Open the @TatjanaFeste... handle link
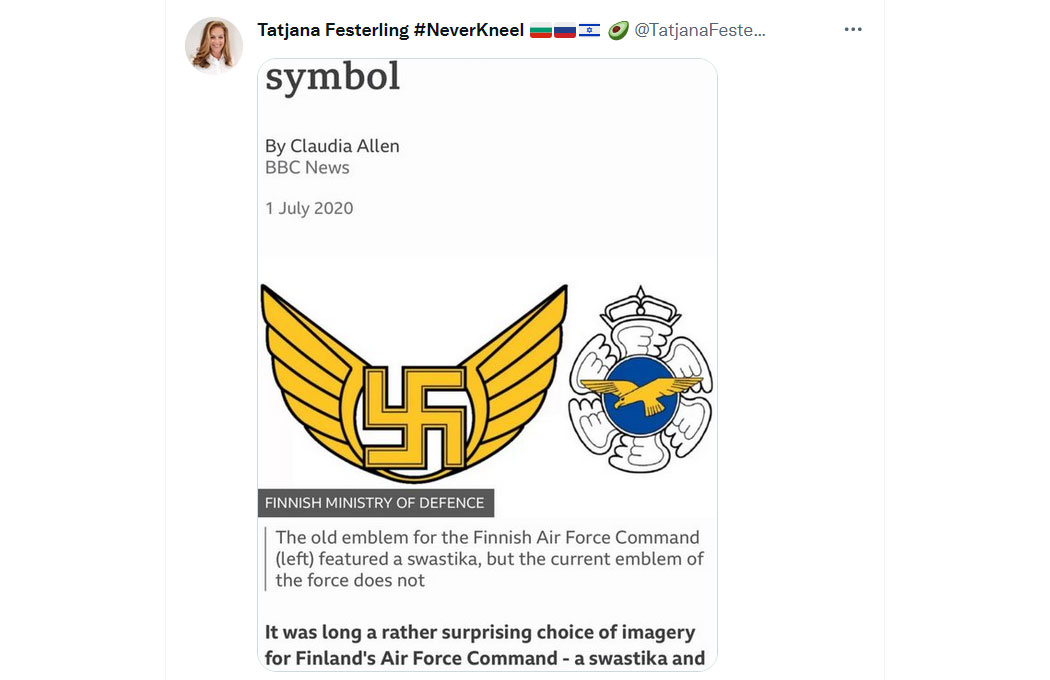1050x680 pixels. (x=700, y=30)
